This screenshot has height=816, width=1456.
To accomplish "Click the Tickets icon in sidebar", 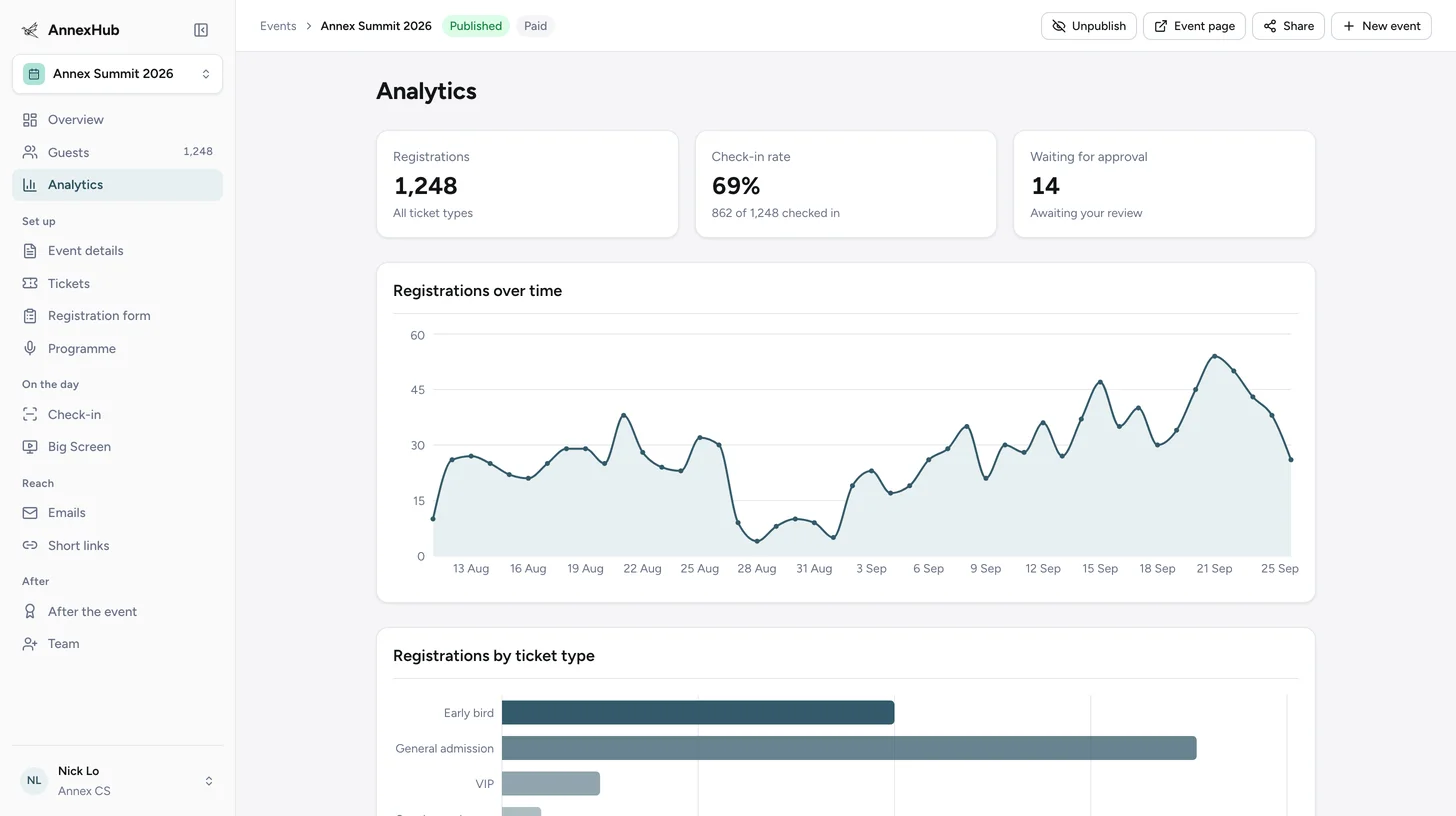I will (x=30, y=284).
